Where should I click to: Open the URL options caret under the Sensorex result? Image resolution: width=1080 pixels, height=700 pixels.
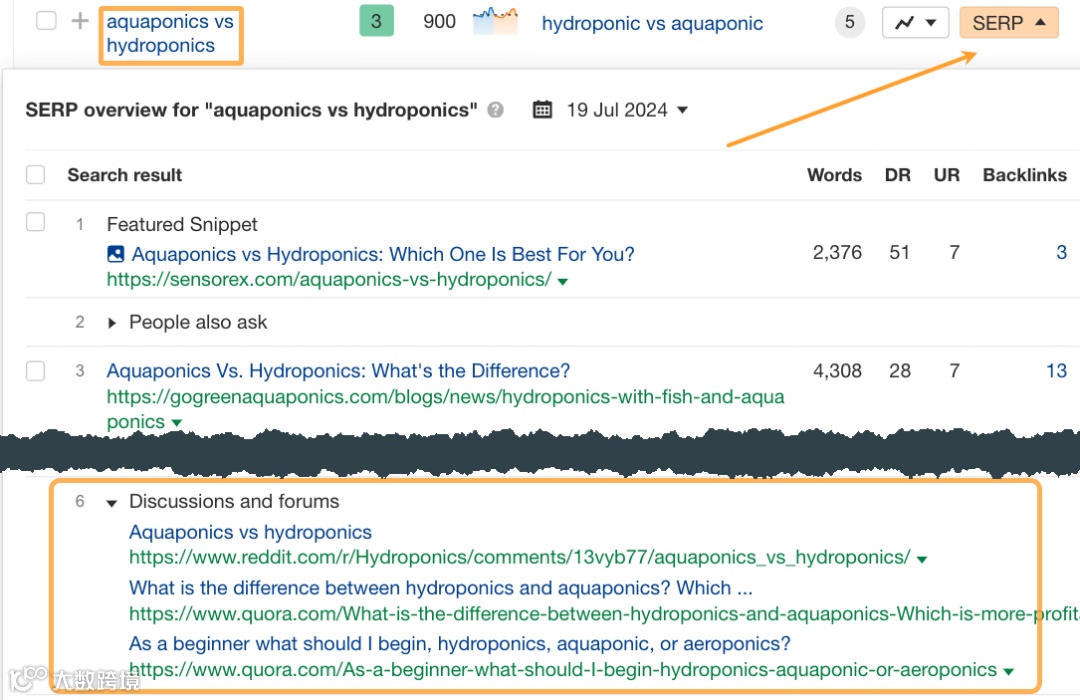563,281
